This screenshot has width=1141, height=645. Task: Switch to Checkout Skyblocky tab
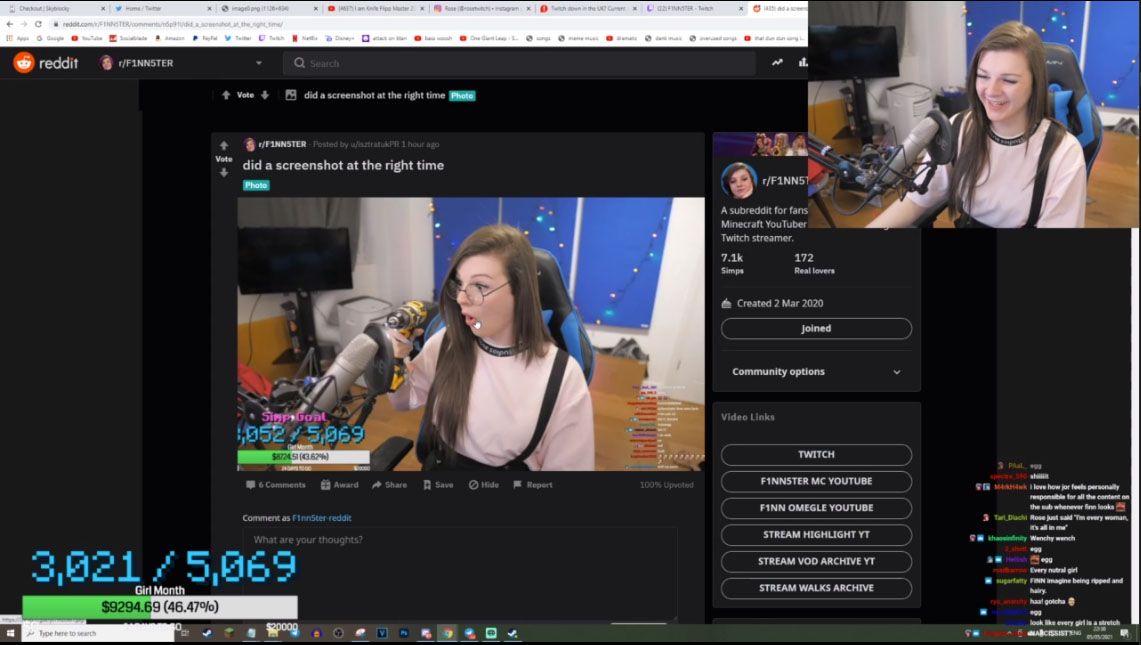[57, 9]
